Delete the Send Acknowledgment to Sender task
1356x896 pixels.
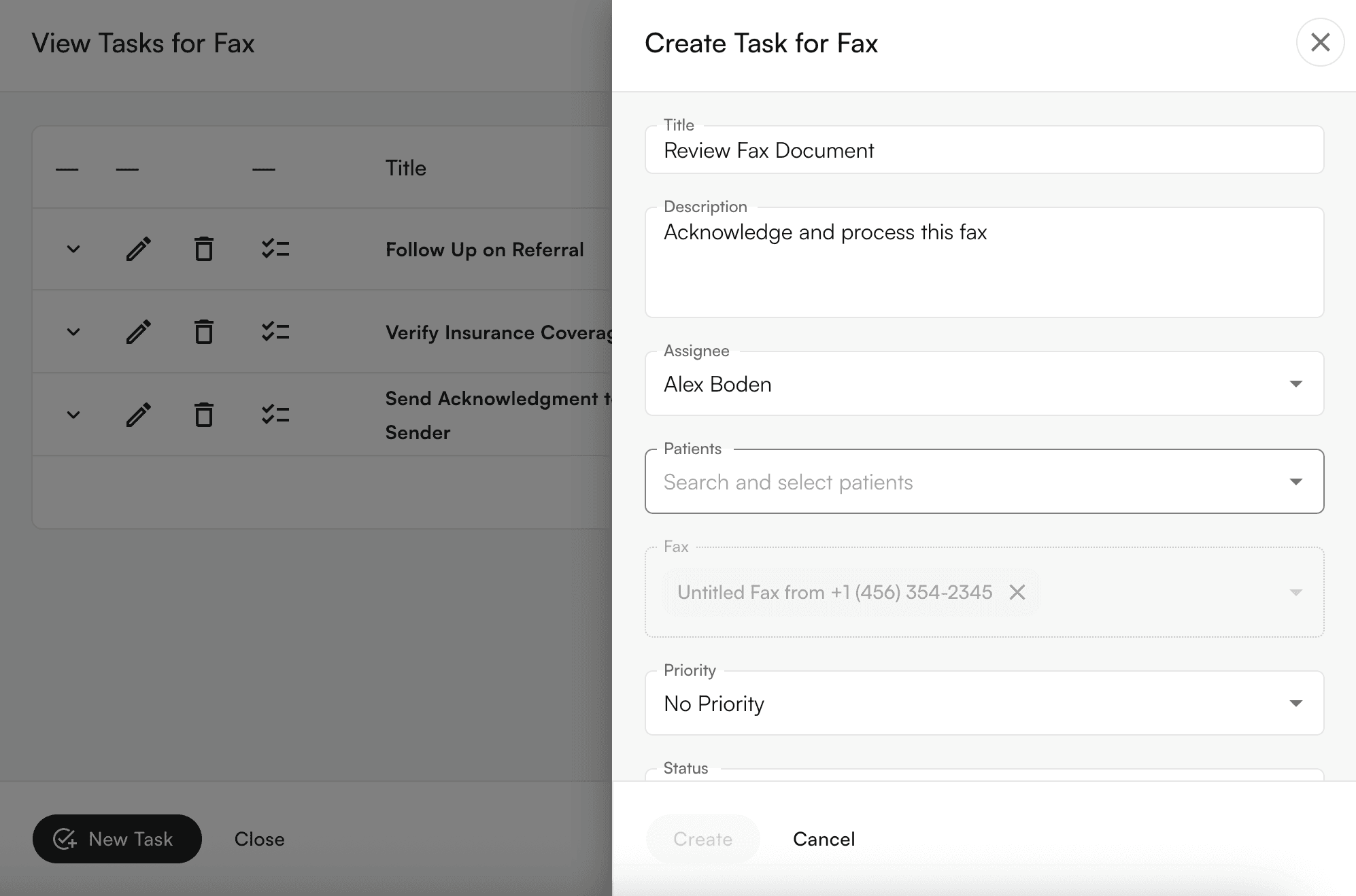[203, 415]
